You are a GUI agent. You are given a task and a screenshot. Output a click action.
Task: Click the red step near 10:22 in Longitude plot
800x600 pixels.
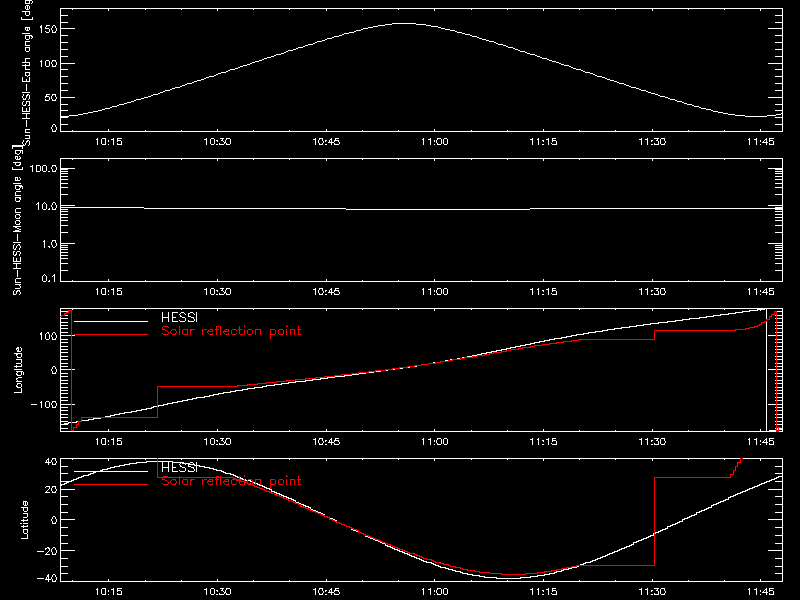click(158, 402)
